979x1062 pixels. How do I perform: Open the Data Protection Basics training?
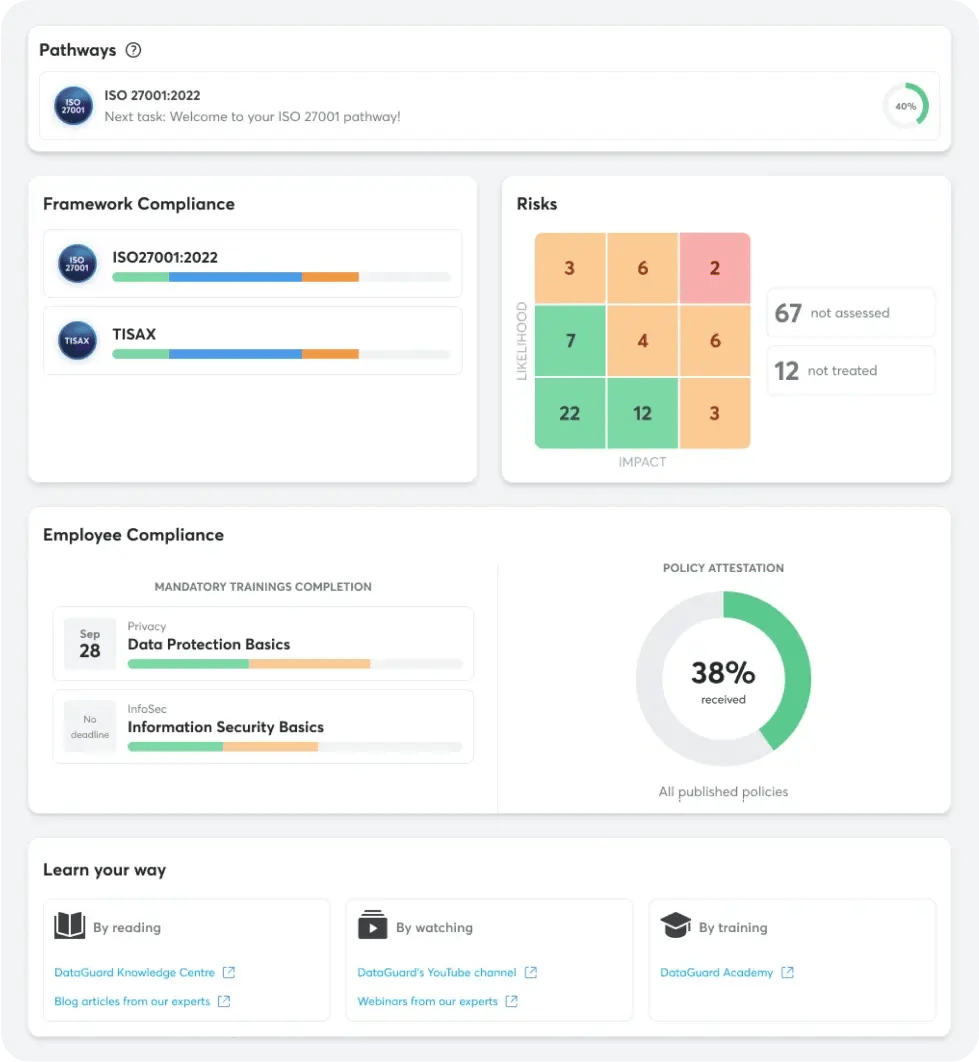[209, 644]
